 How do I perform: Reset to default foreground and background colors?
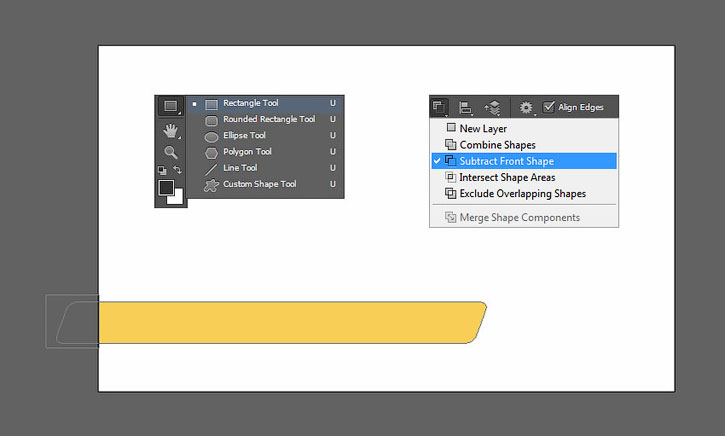tap(162, 170)
